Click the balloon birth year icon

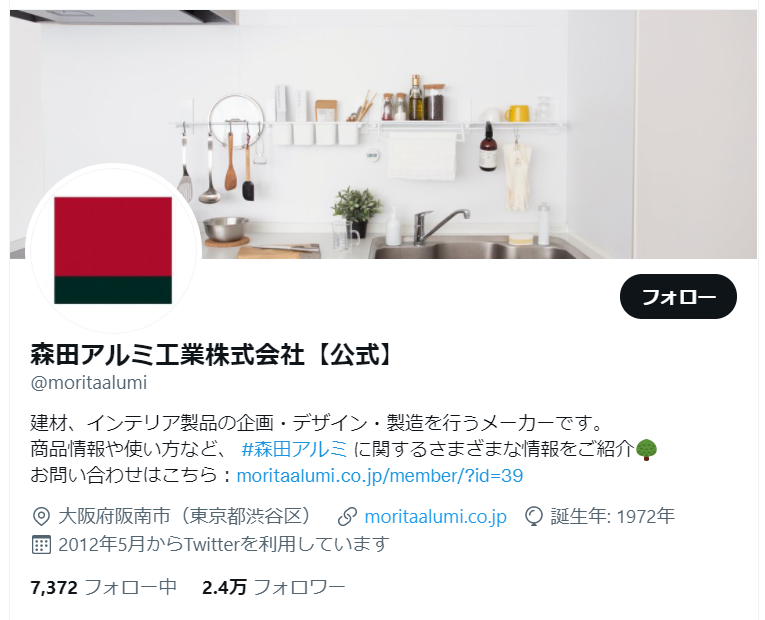click(534, 517)
